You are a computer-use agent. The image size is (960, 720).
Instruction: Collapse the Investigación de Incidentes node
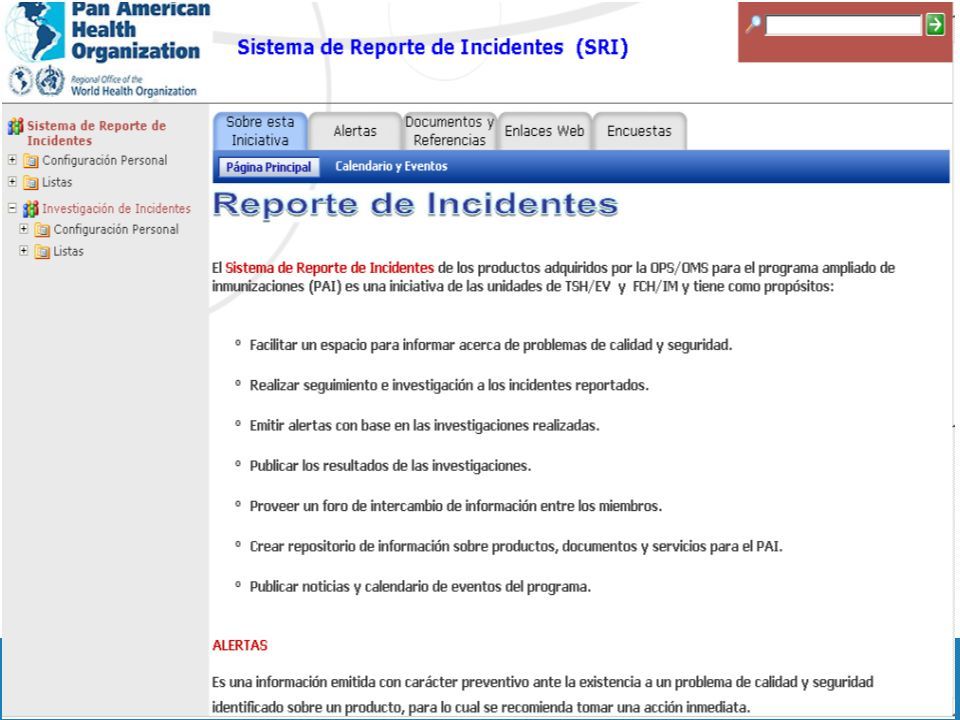pyautogui.click(x=12, y=208)
